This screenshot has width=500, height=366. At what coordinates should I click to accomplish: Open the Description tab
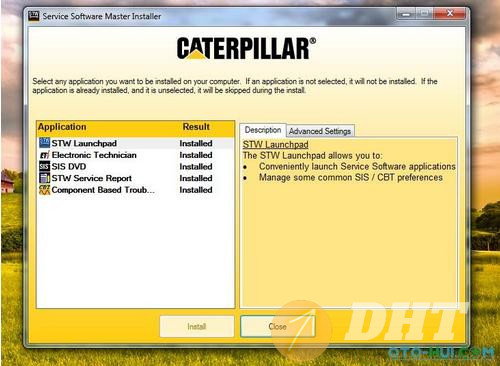263,130
